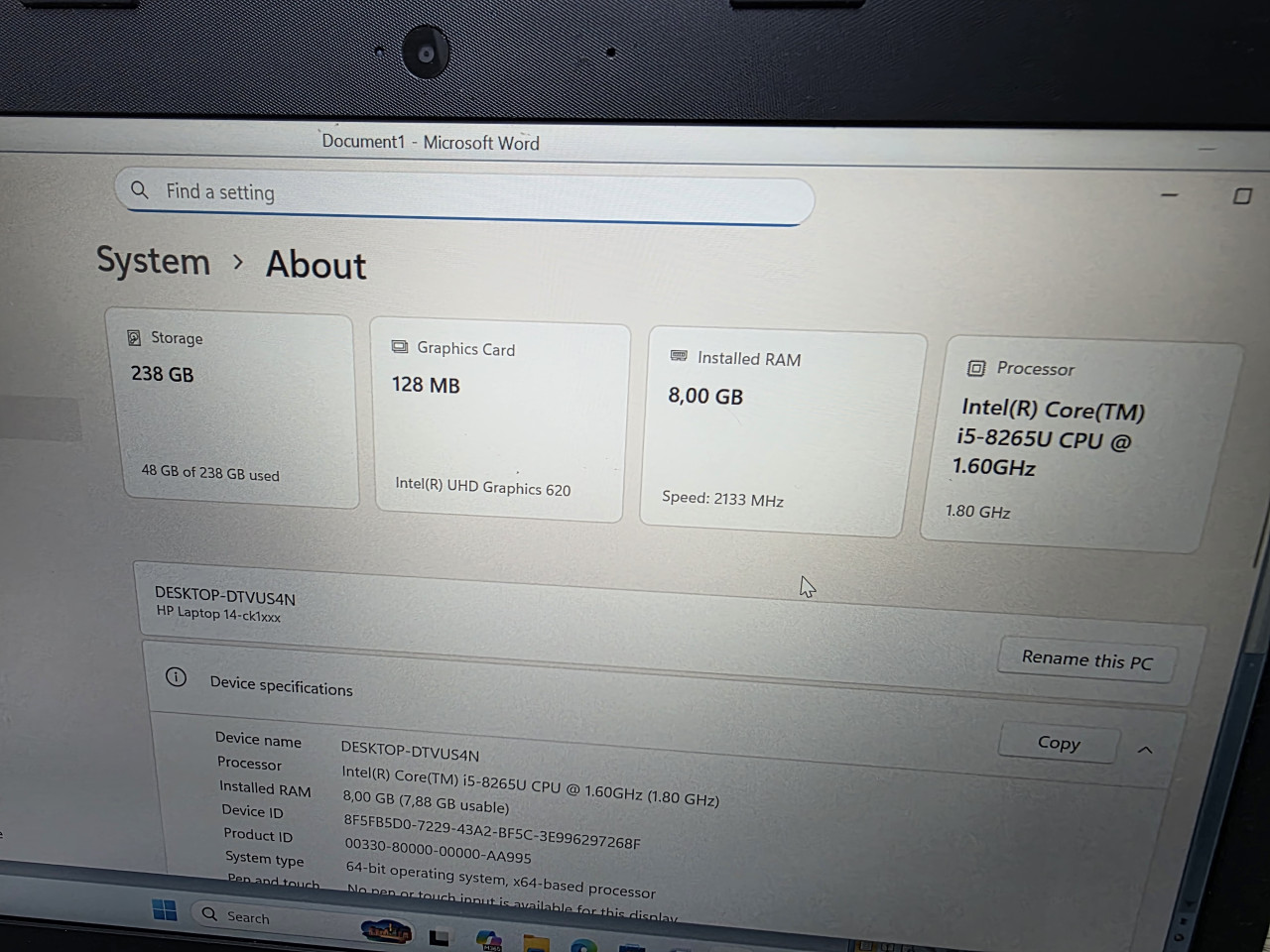Open Task View from the taskbar
The image size is (1270, 952).
439,936
